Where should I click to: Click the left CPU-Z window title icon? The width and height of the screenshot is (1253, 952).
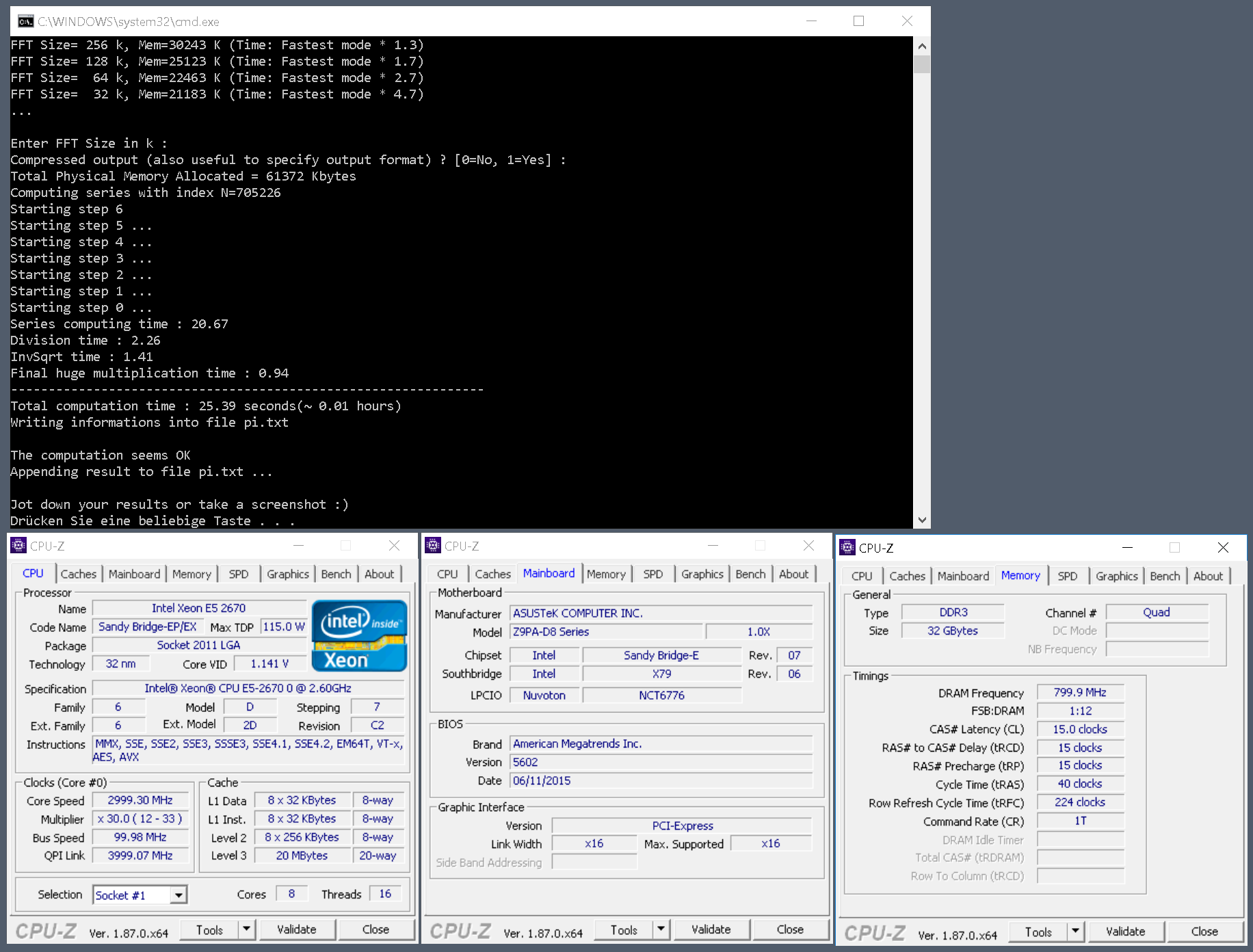(18, 545)
